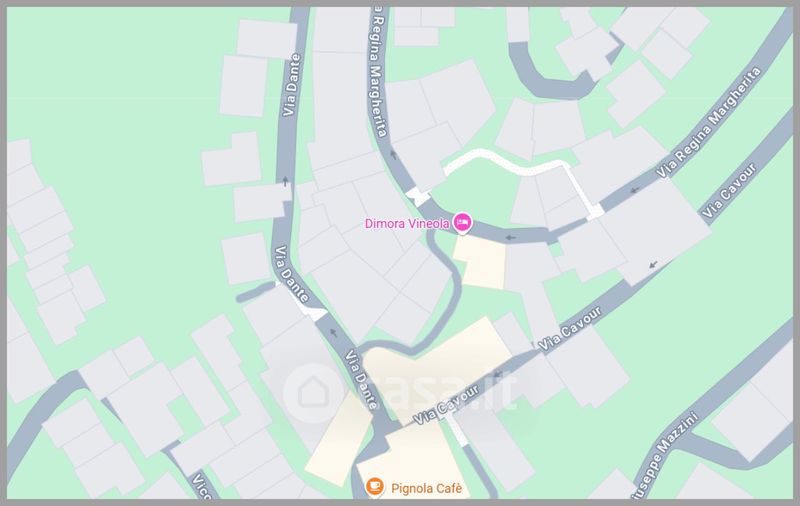
Task: Select the vertical Regina Margherita label above Dimora Vineola
Action: [379, 71]
